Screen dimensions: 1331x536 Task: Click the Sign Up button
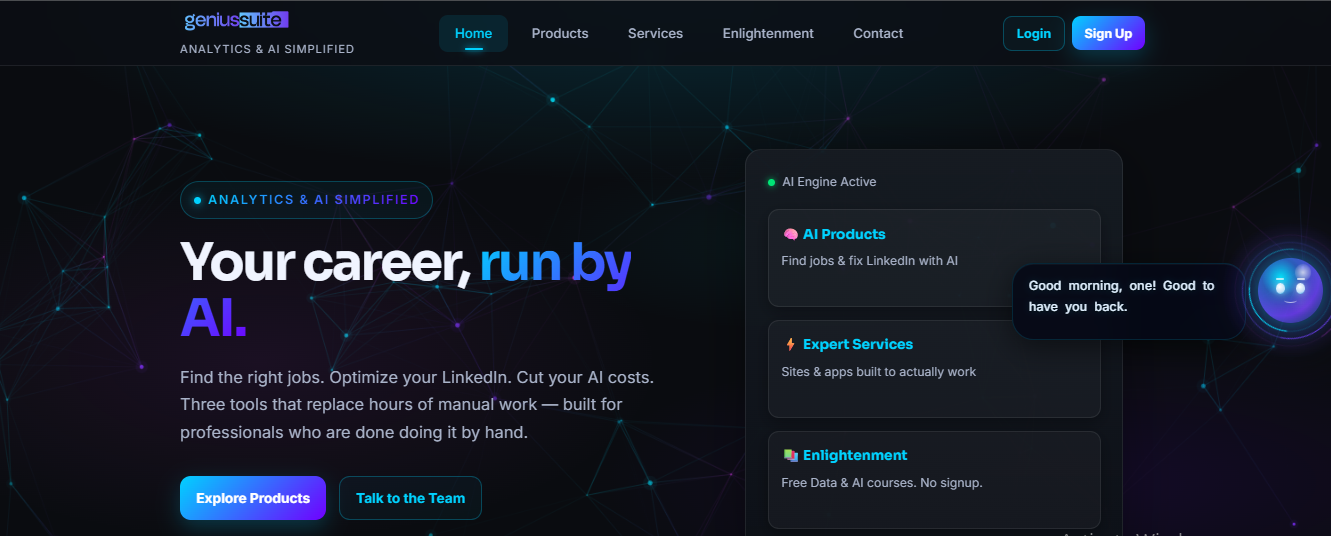point(1108,33)
